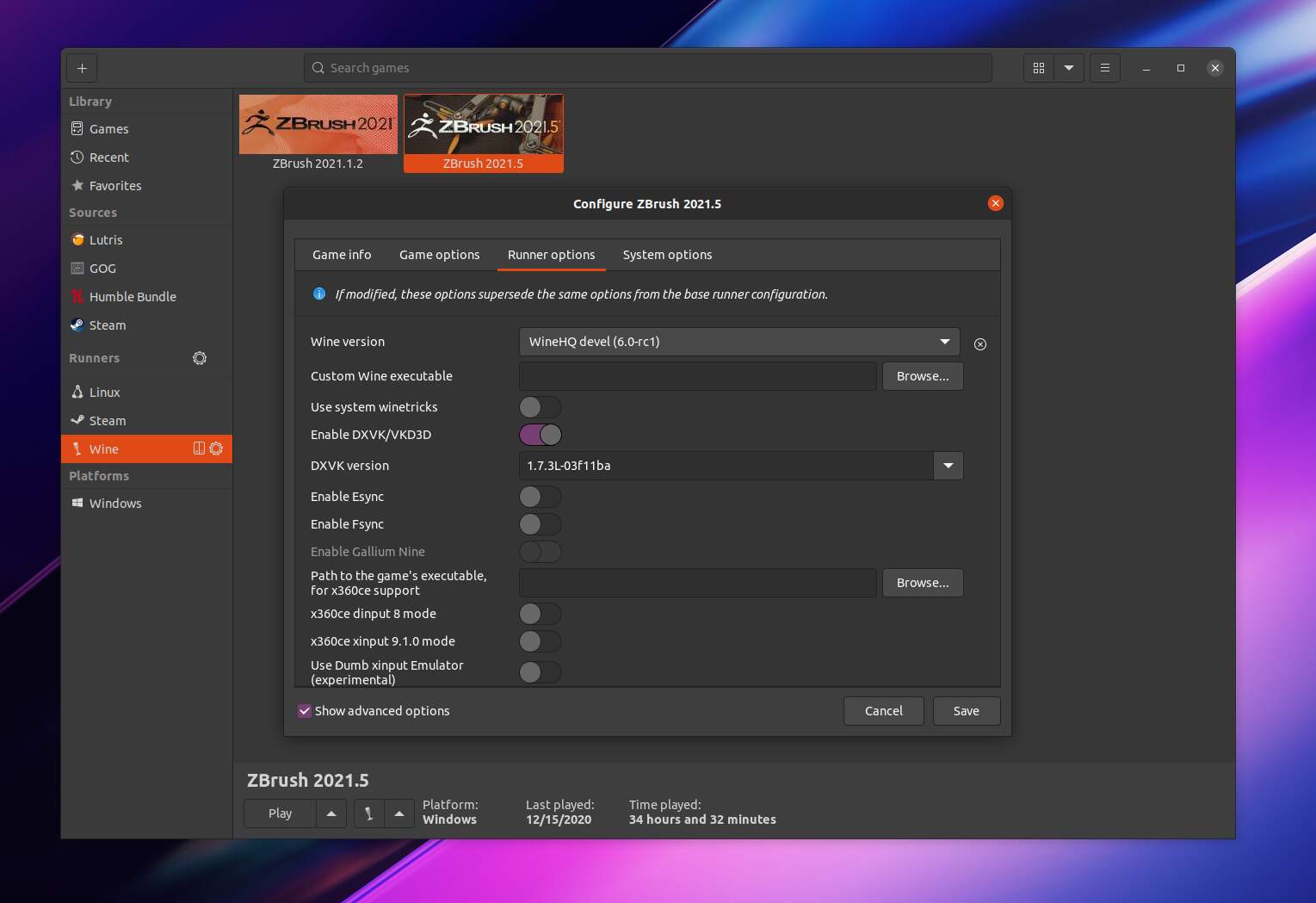Image resolution: width=1316 pixels, height=903 pixels.
Task: Toggle x360ce dinput 8 mode
Action: 541,614
